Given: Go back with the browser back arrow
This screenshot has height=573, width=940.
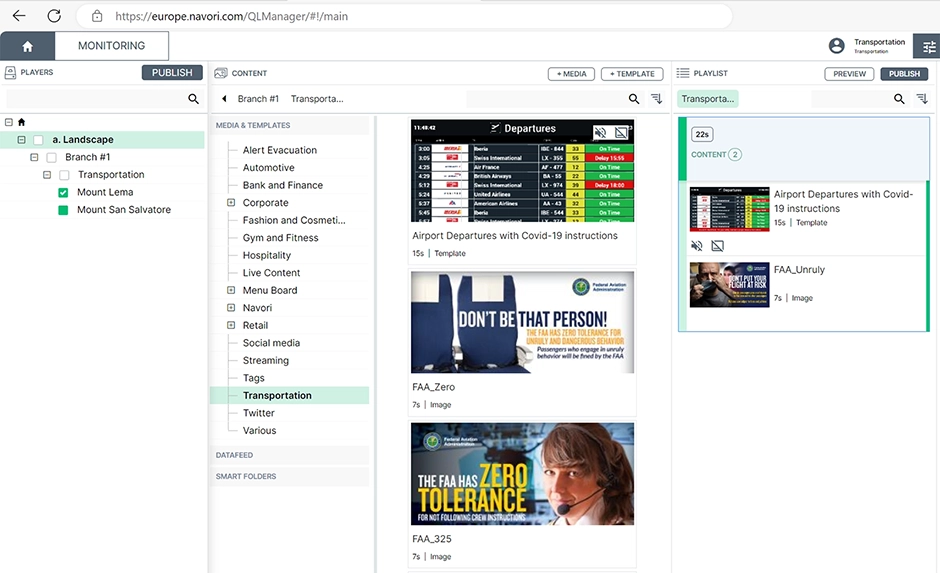Looking at the screenshot, I should pos(19,16).
